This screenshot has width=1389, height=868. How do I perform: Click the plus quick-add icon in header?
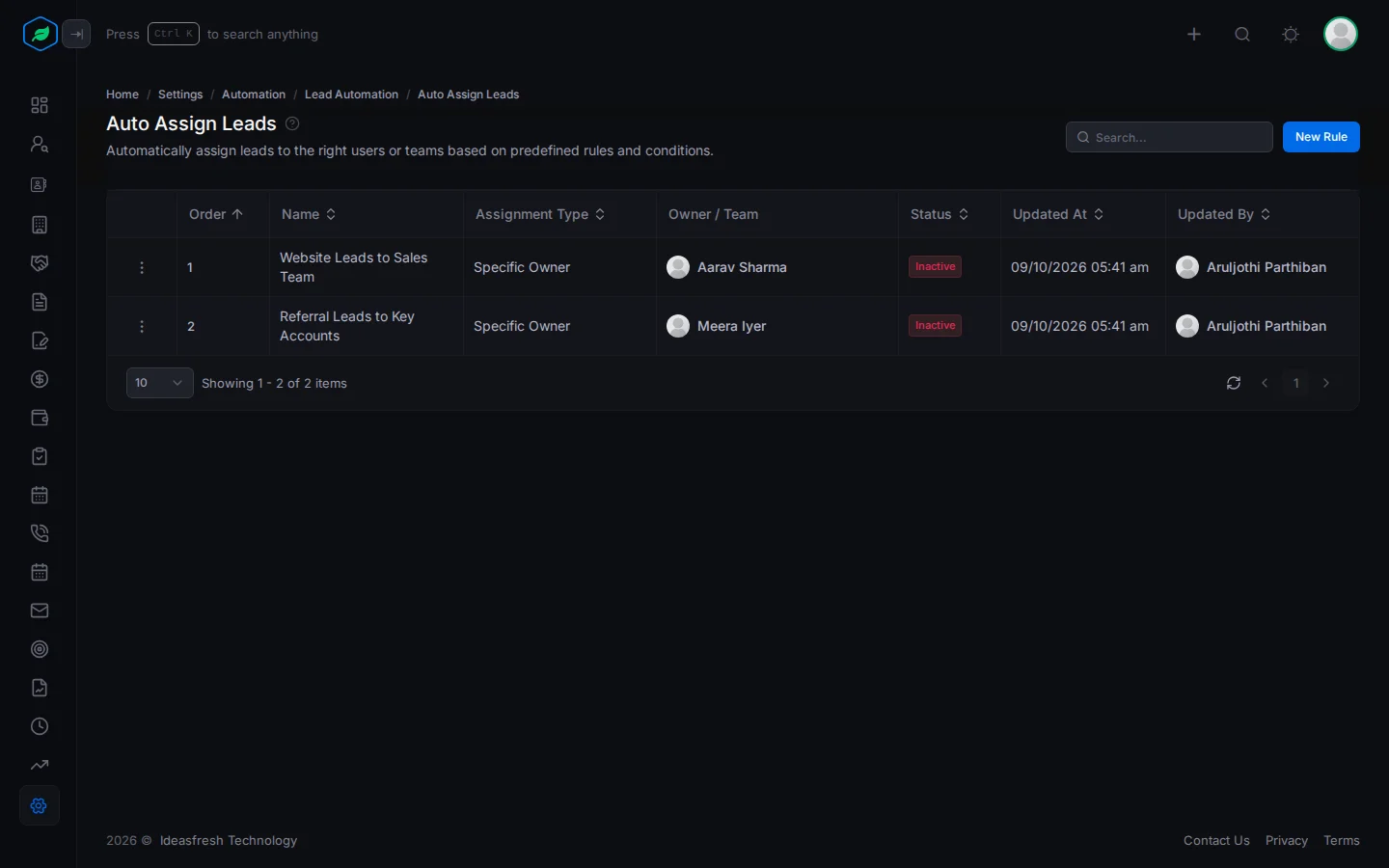tap(1194, 35)
